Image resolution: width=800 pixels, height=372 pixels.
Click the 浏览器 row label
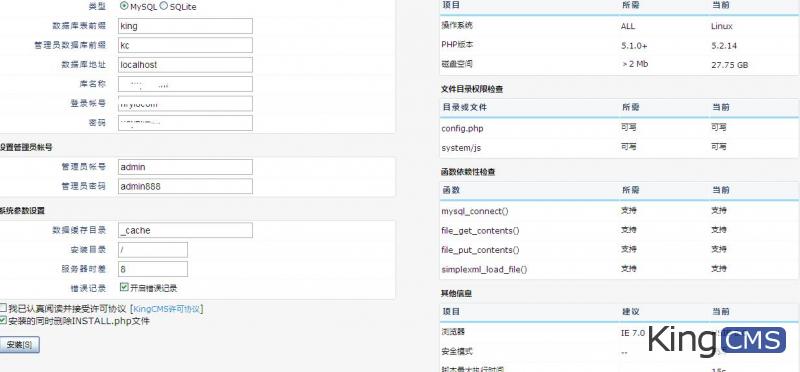[x=453, y=332]
